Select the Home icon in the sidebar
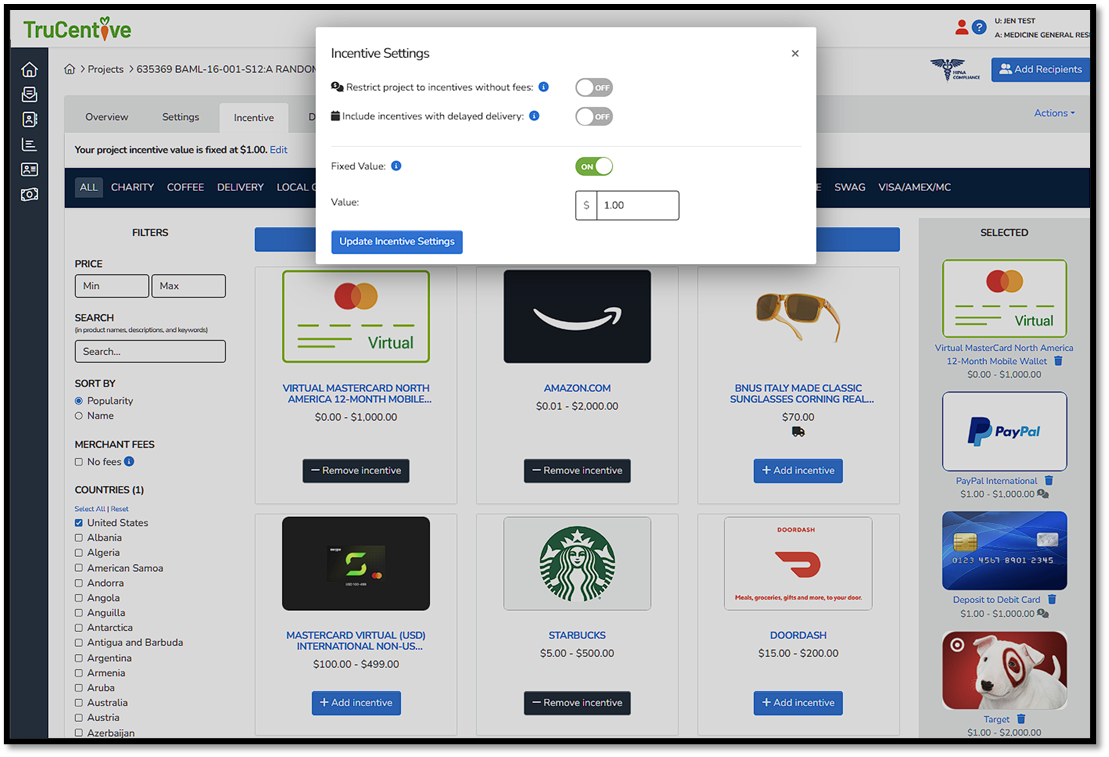This screenshot has width=1109, height=757. click(x=29, y=69)
